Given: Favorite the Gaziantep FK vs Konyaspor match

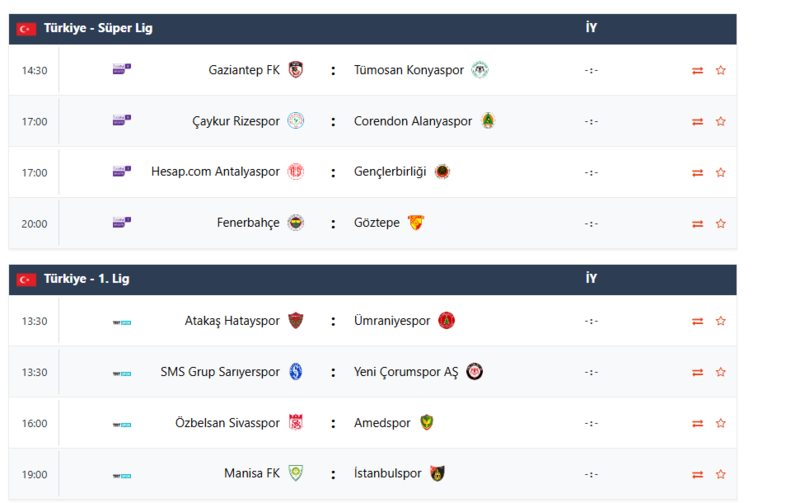Looking at the screenshot, I should click(x=720, y=70).
